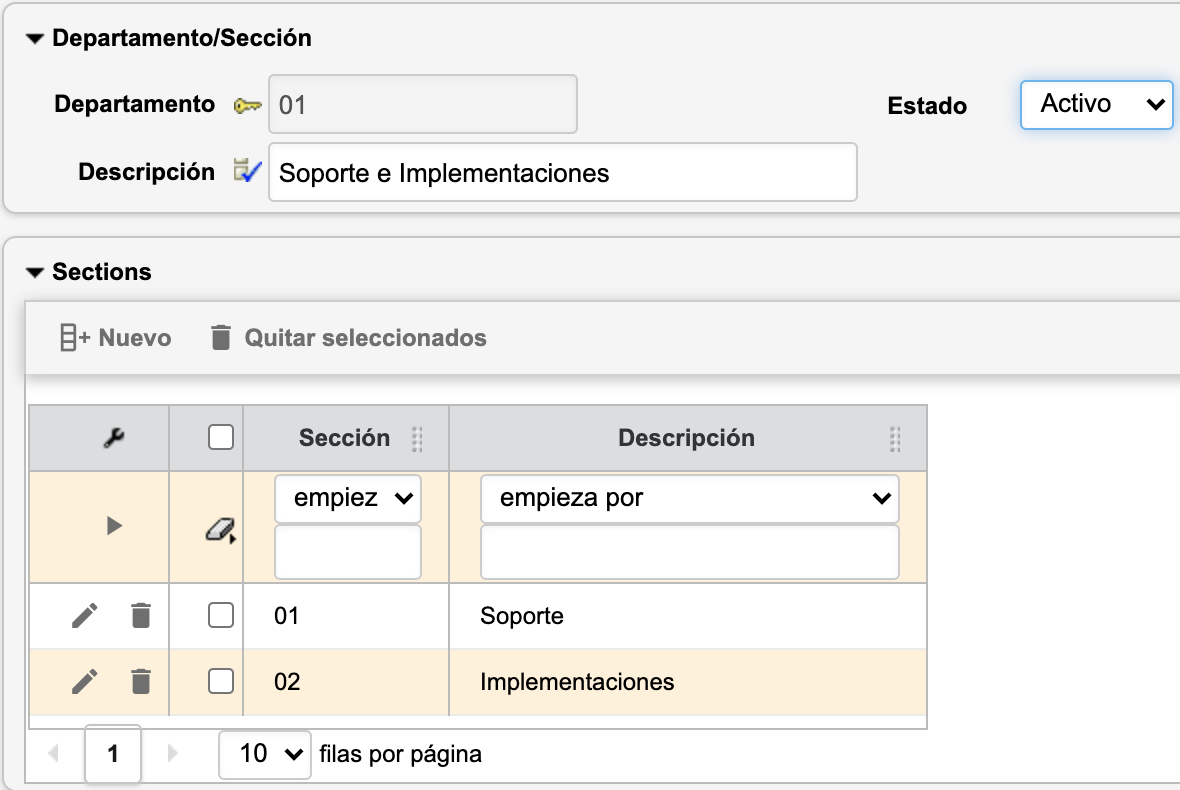Click Quitar seleccionados button

pyautogui.click(x=348, y=338)
